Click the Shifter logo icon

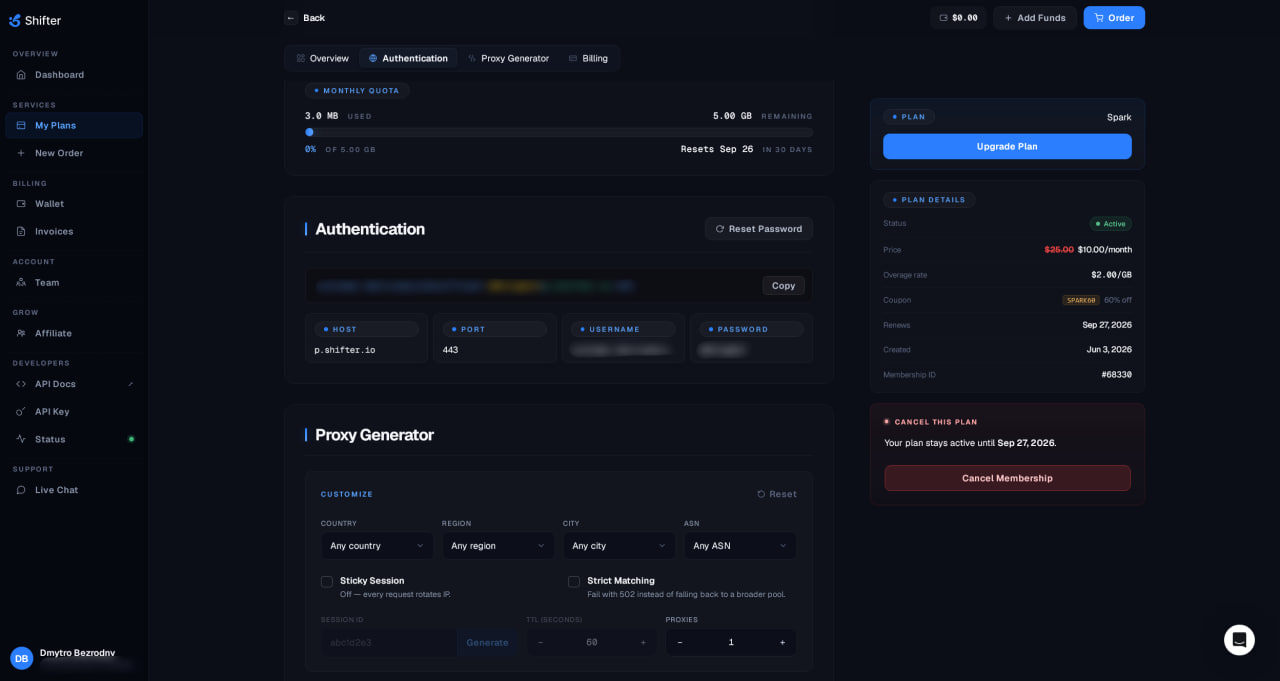point(15,20)
